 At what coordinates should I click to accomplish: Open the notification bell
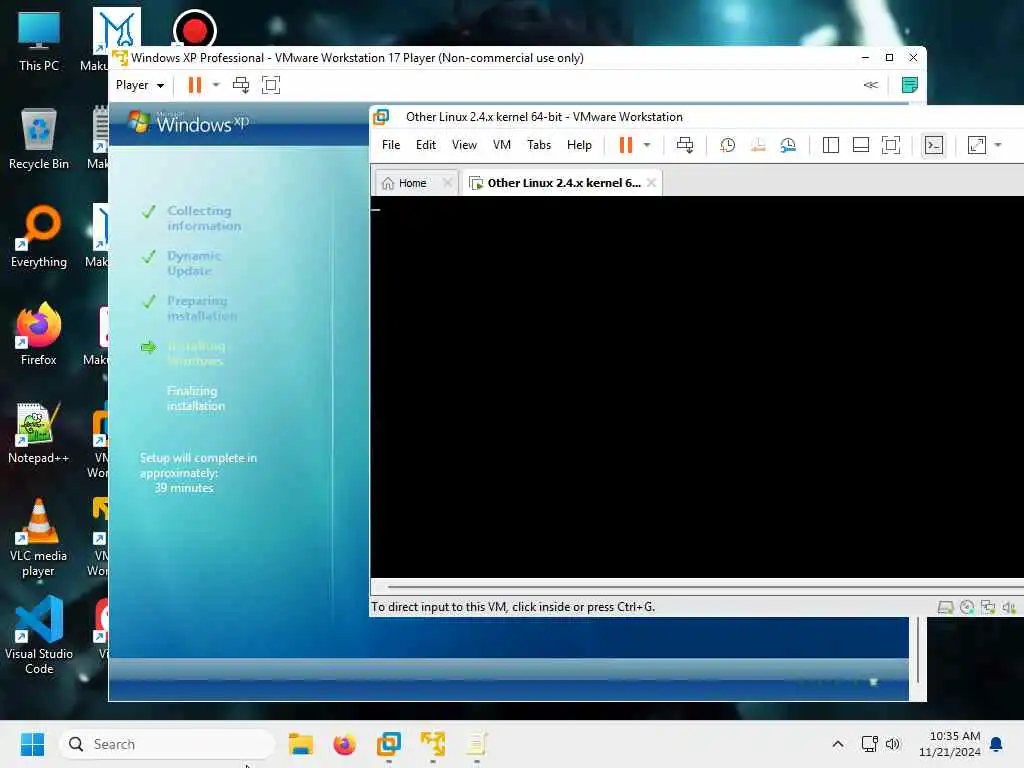(x=997, y=744)
